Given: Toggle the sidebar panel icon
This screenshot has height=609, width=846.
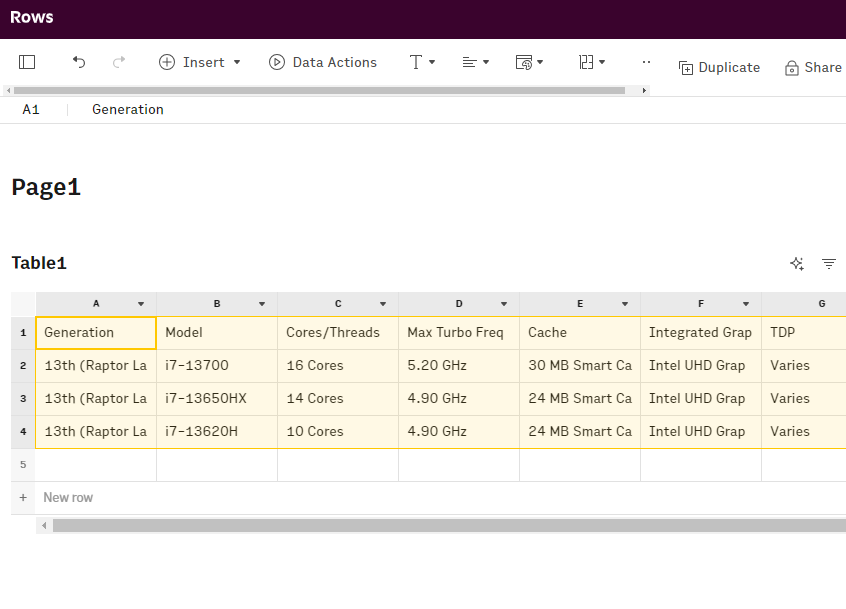Looking at the screenshot, I should tap(27, 62).
